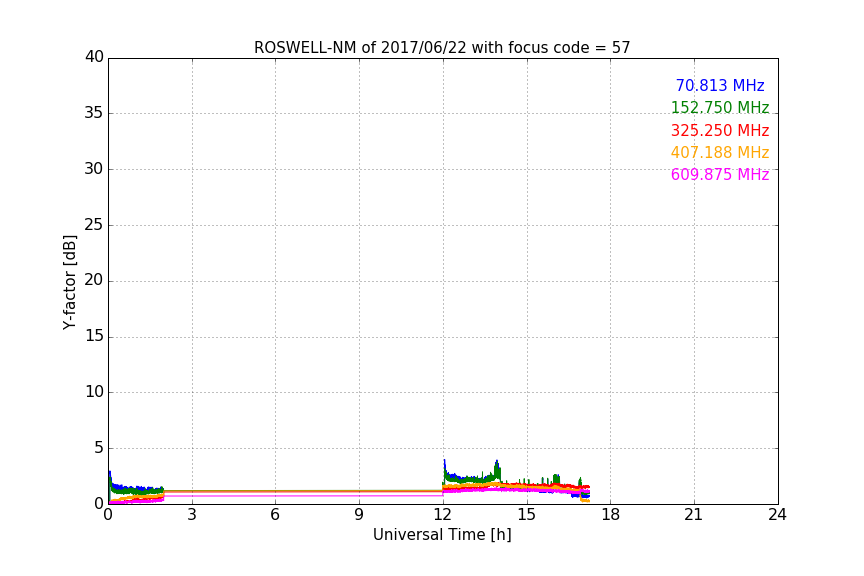Screen dimensions: 864x576
Task: Click the y-axis tick label 20
Action: 94,281
